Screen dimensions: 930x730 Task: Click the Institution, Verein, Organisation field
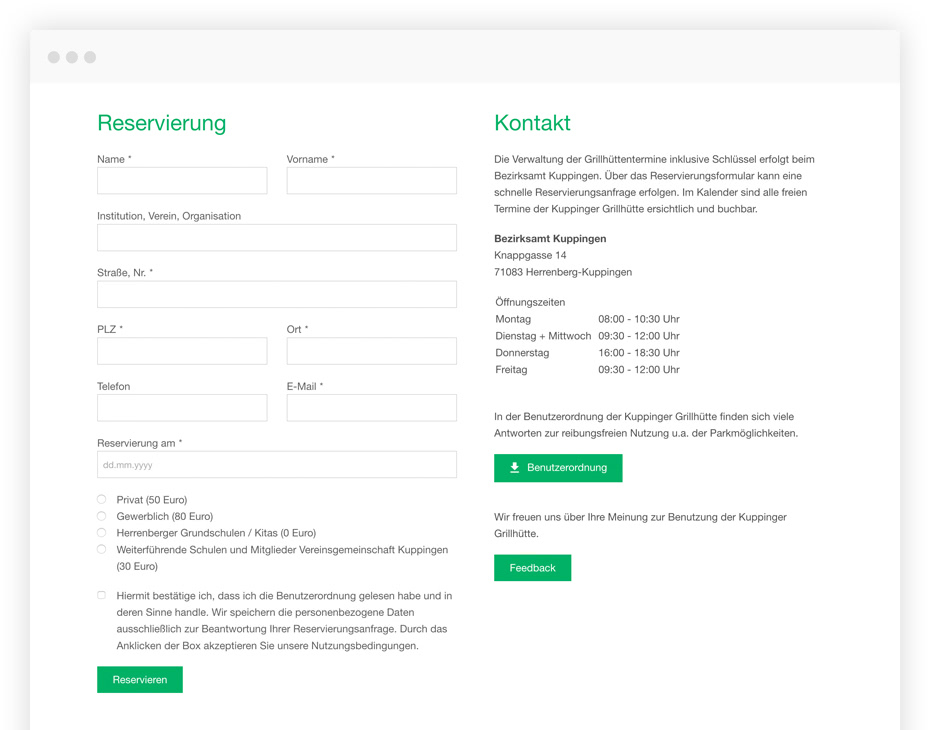click(277, 237)
